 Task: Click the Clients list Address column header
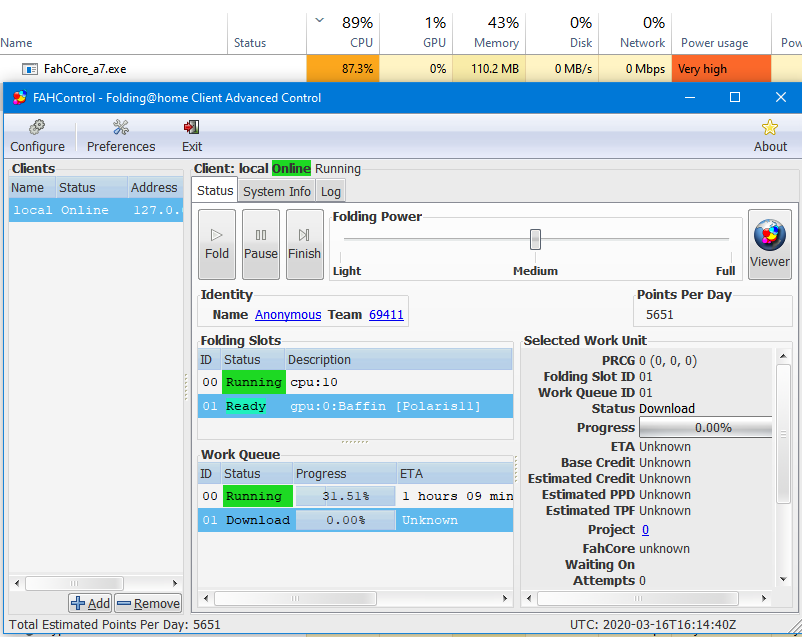click(x=155, y=188)
